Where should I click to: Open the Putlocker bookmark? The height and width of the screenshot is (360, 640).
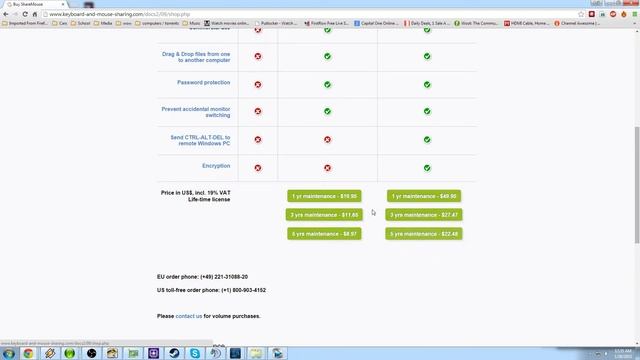(x=276, y=23)
